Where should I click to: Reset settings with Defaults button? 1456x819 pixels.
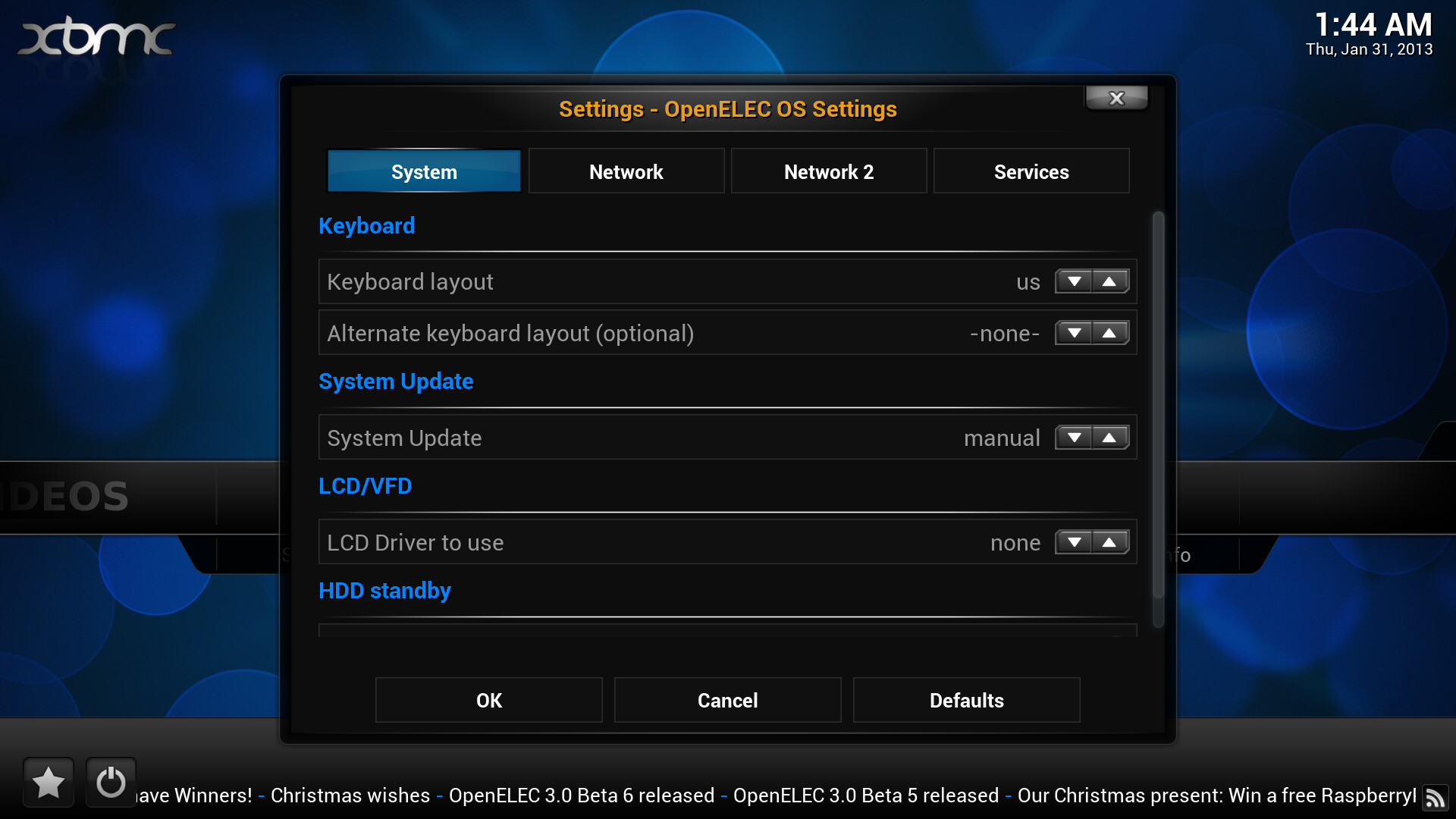tap(967, 700)
